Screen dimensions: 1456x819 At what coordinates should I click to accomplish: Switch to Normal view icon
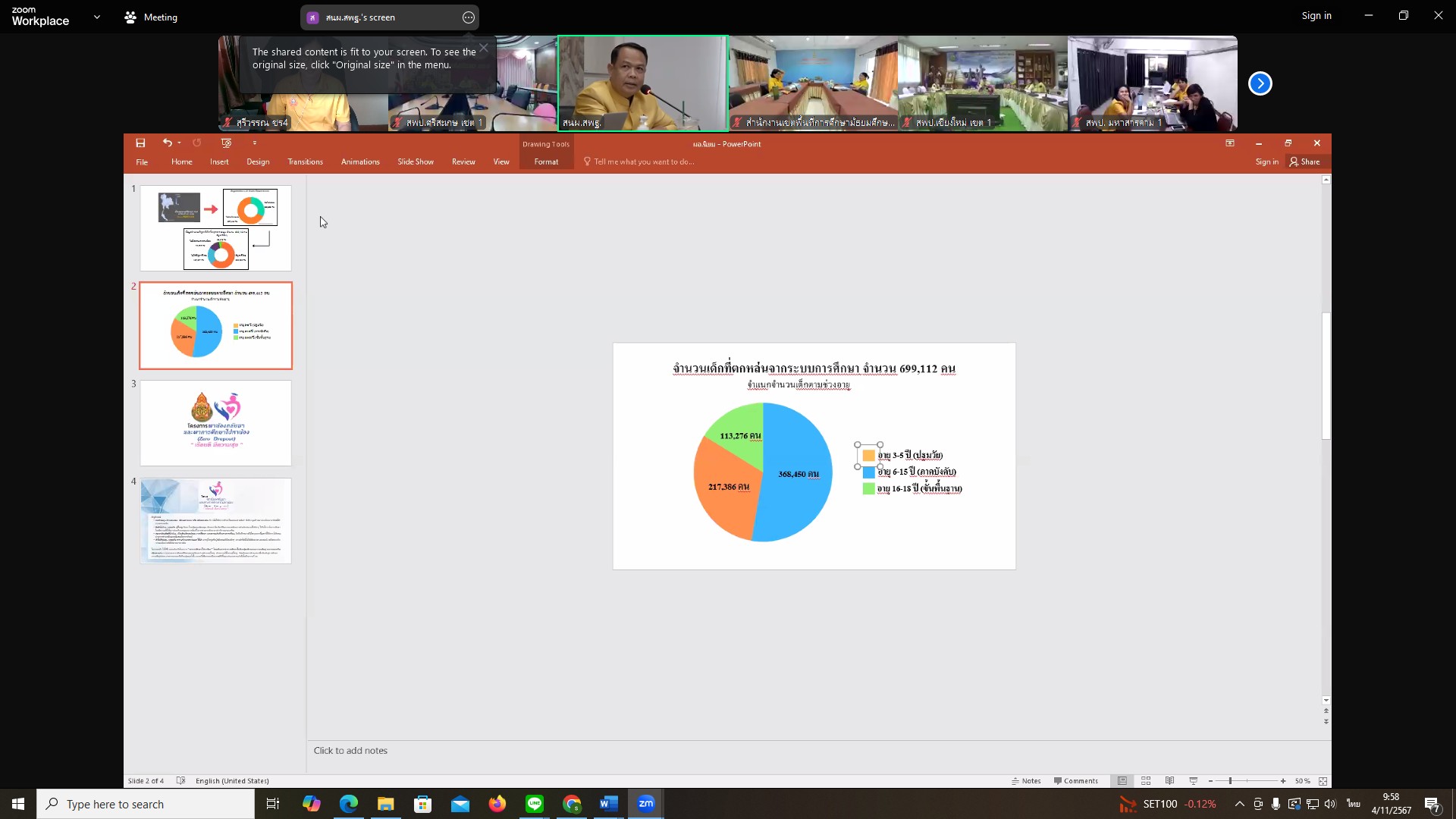[x=1122, y=781]
